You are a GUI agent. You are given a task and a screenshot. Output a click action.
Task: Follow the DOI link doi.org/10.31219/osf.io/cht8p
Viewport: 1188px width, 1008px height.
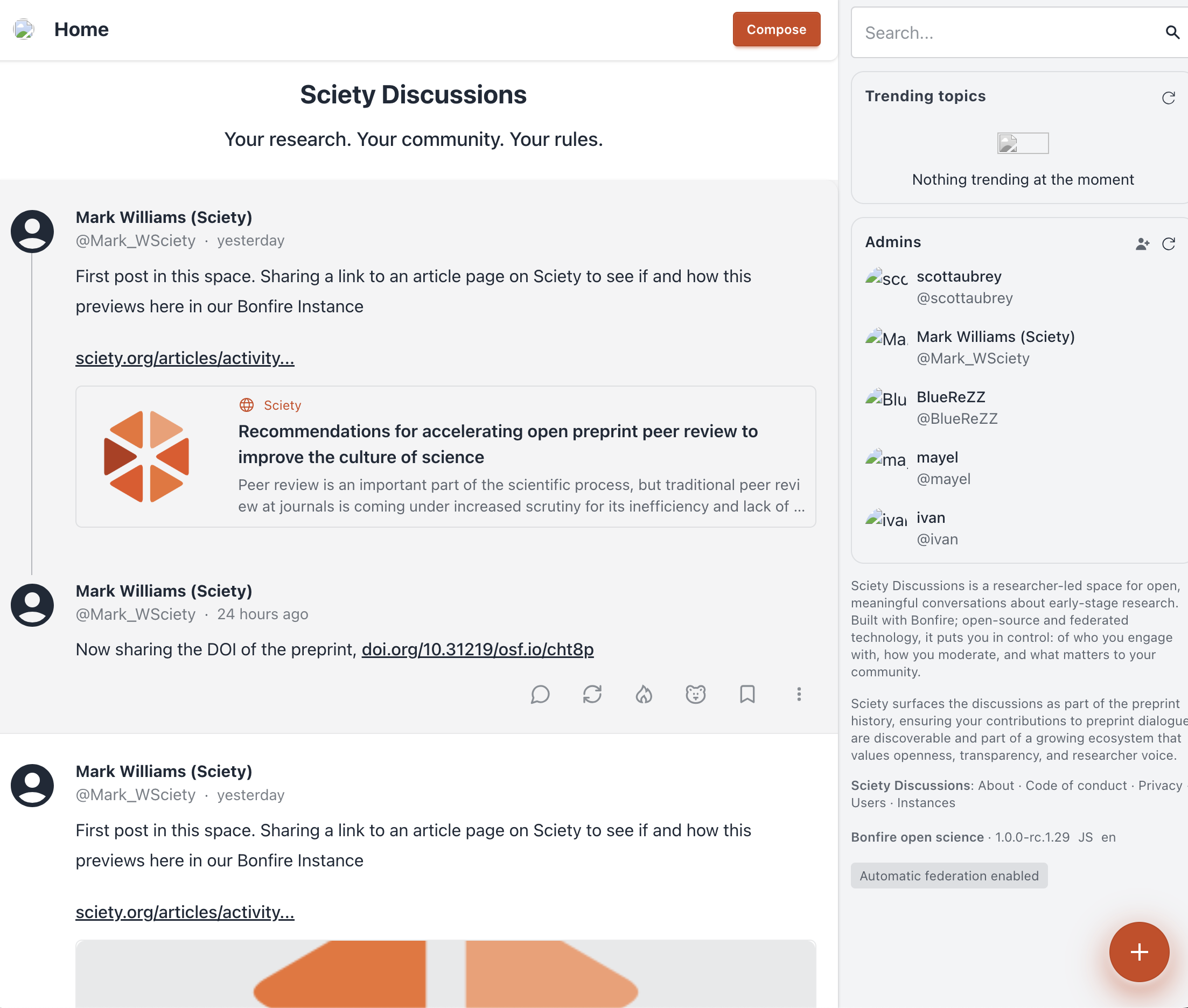[x=478, y=649]
